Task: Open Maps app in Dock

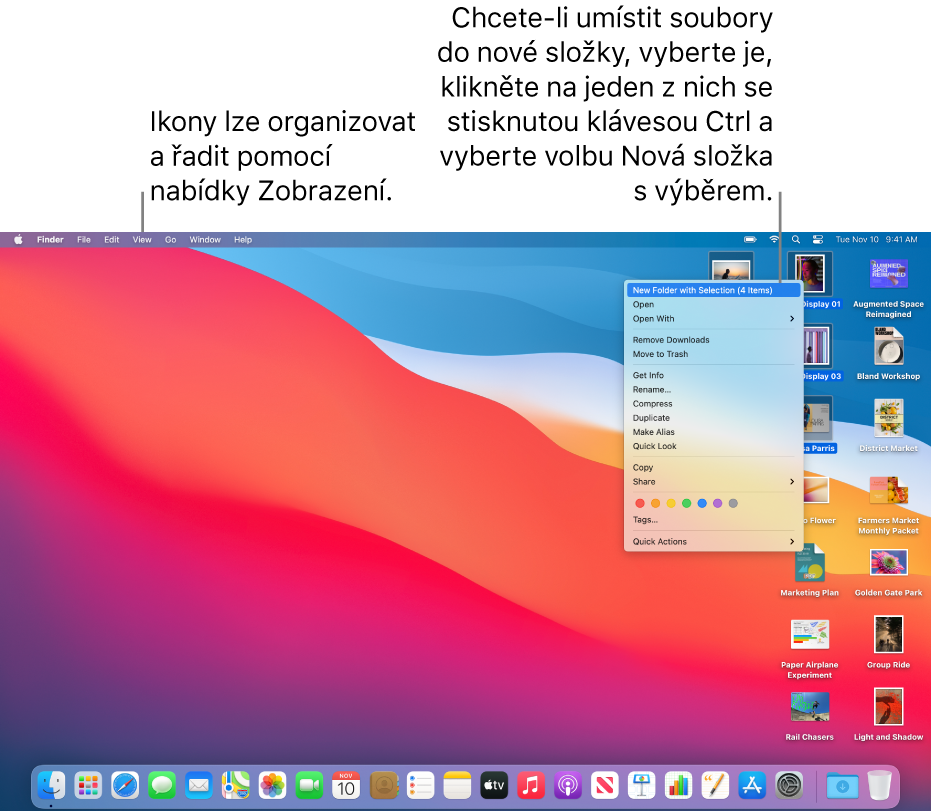Action: [x=236, y=785]
